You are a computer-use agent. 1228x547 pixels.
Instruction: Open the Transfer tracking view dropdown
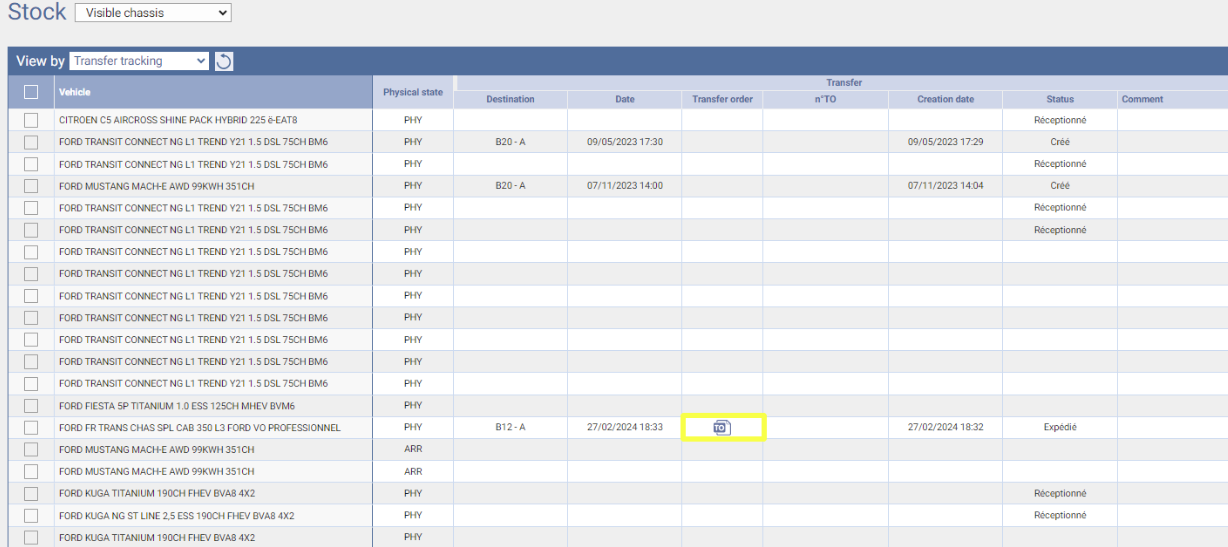click(x=140, y=61)
